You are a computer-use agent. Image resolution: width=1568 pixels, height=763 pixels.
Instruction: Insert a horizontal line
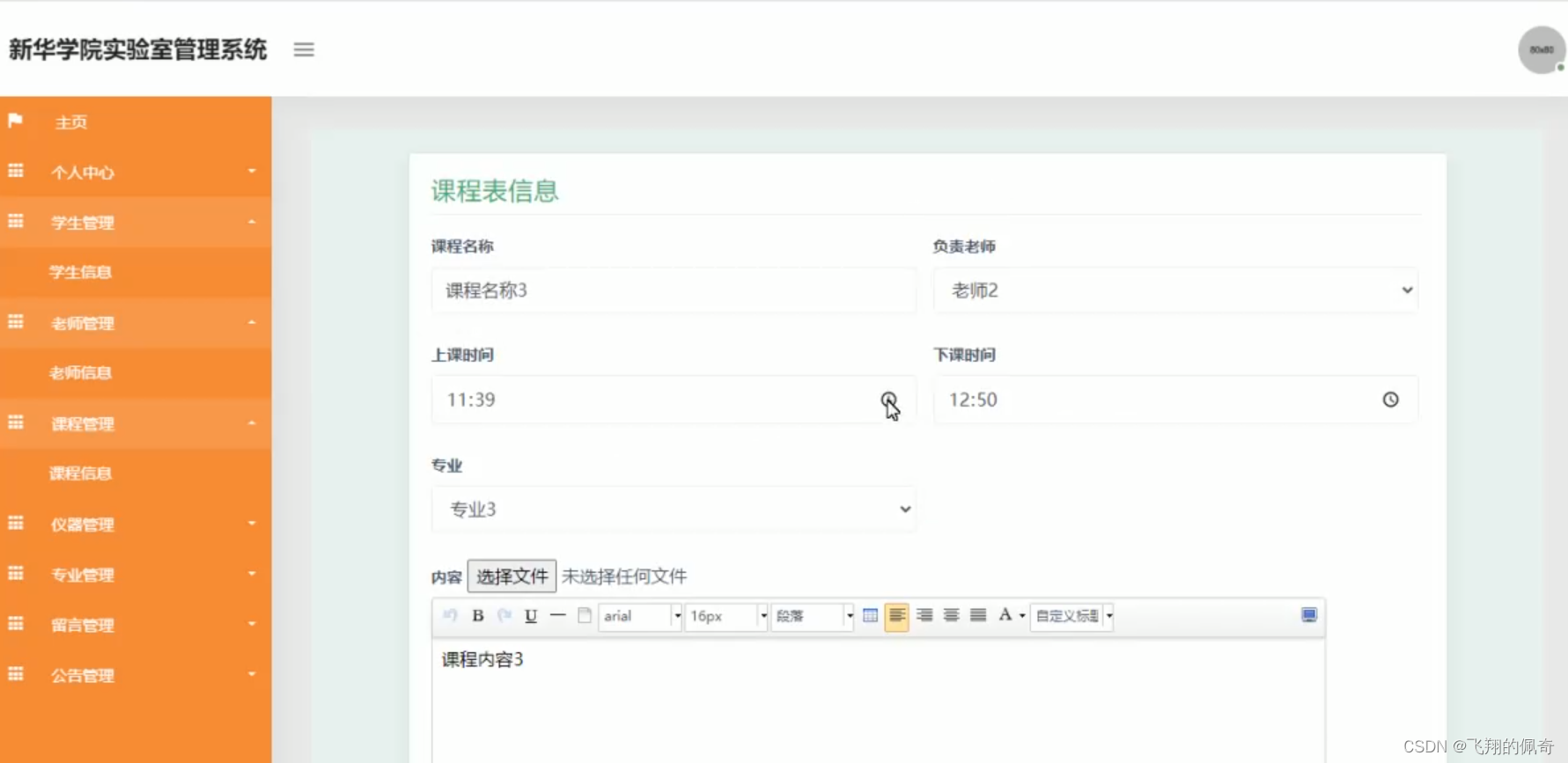click(557, 615)
